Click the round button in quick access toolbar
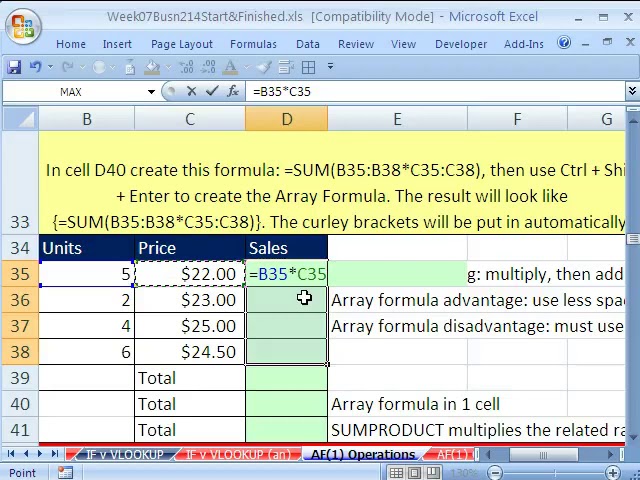 [99, 67]
